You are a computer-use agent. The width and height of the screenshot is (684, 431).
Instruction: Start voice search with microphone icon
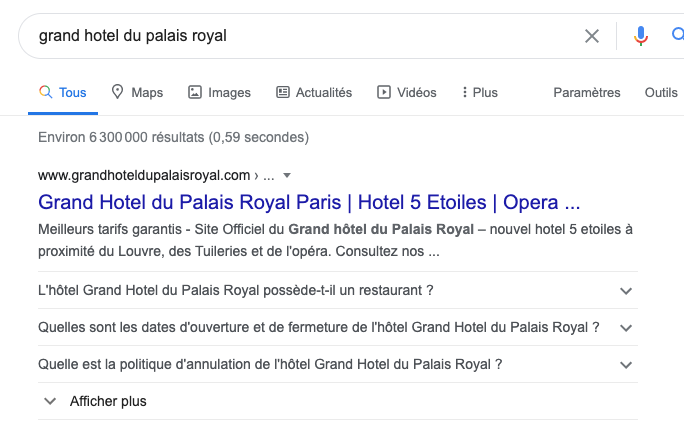point(640,36)
